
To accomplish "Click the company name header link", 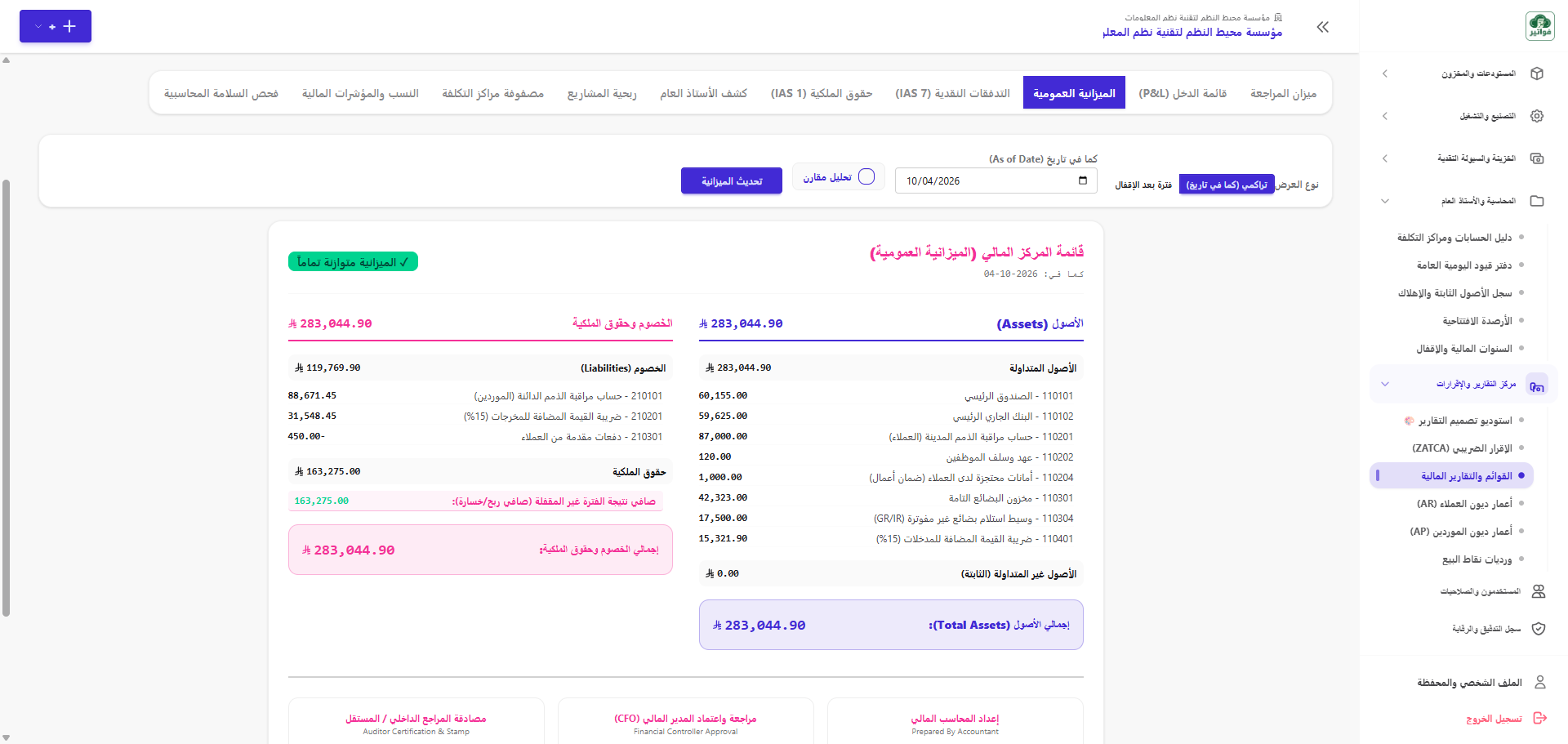I will click(1192, 32).
